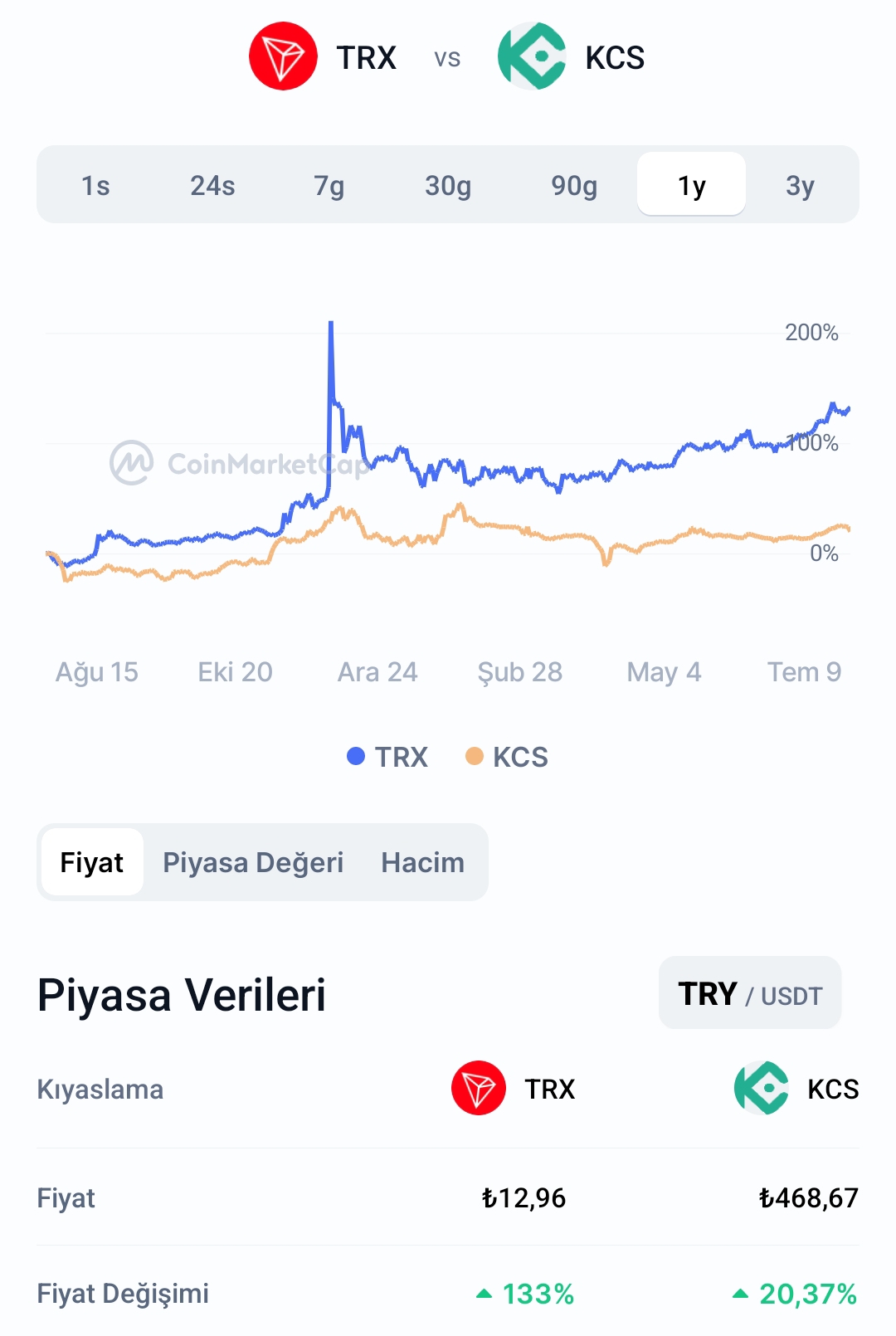This screenshot has width=896, height=1336.
Task: Toggle the blue TRX series in the chart legend
Action: 387,757
